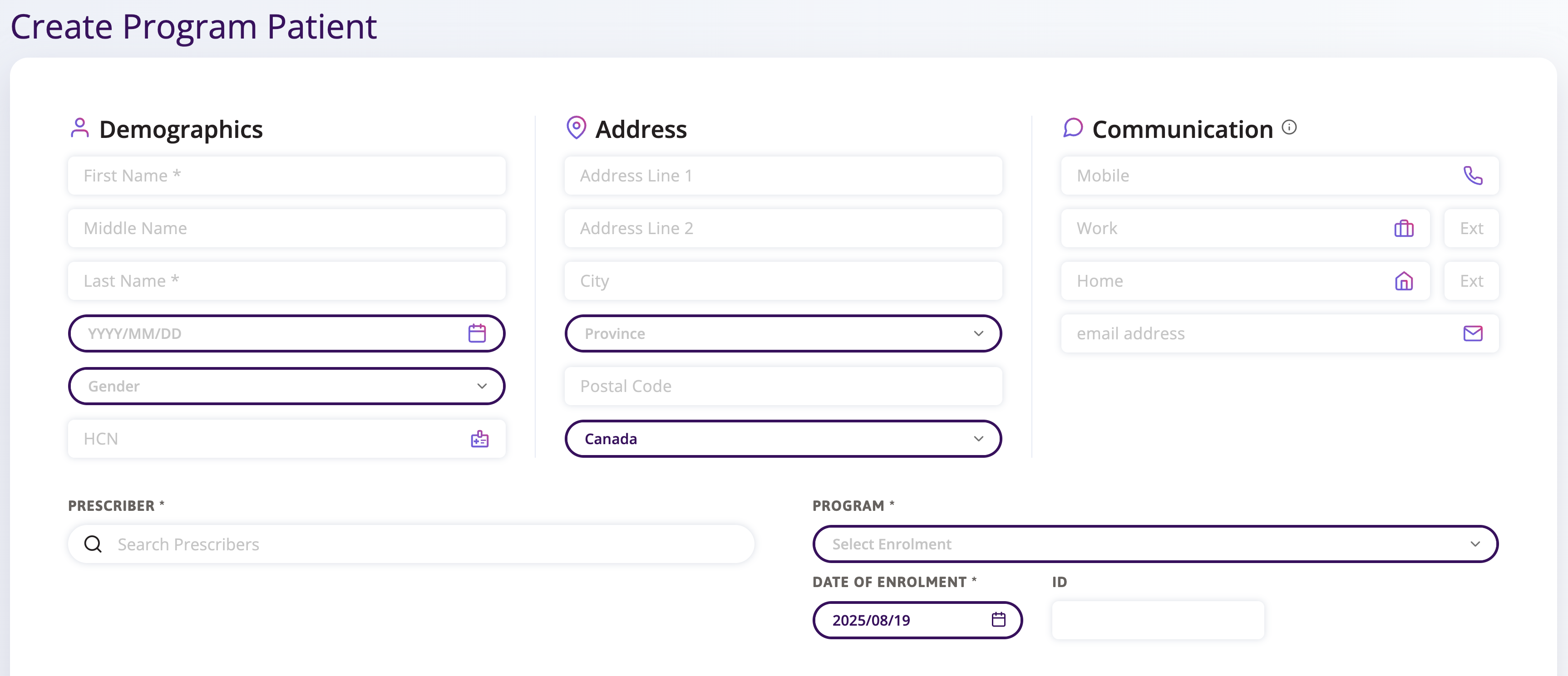Open the Province dropdown
Viewport: 1568px width, 676px height.
[783, 333]
